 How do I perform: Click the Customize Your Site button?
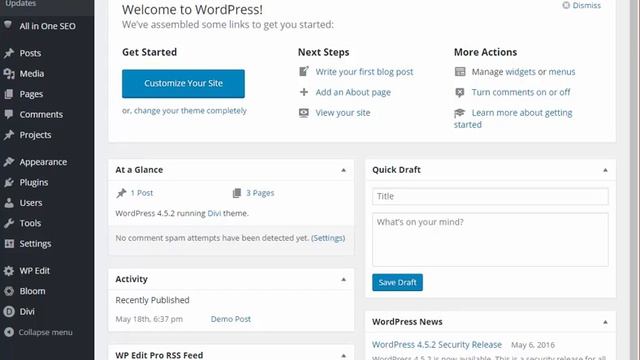pos(183,84)
